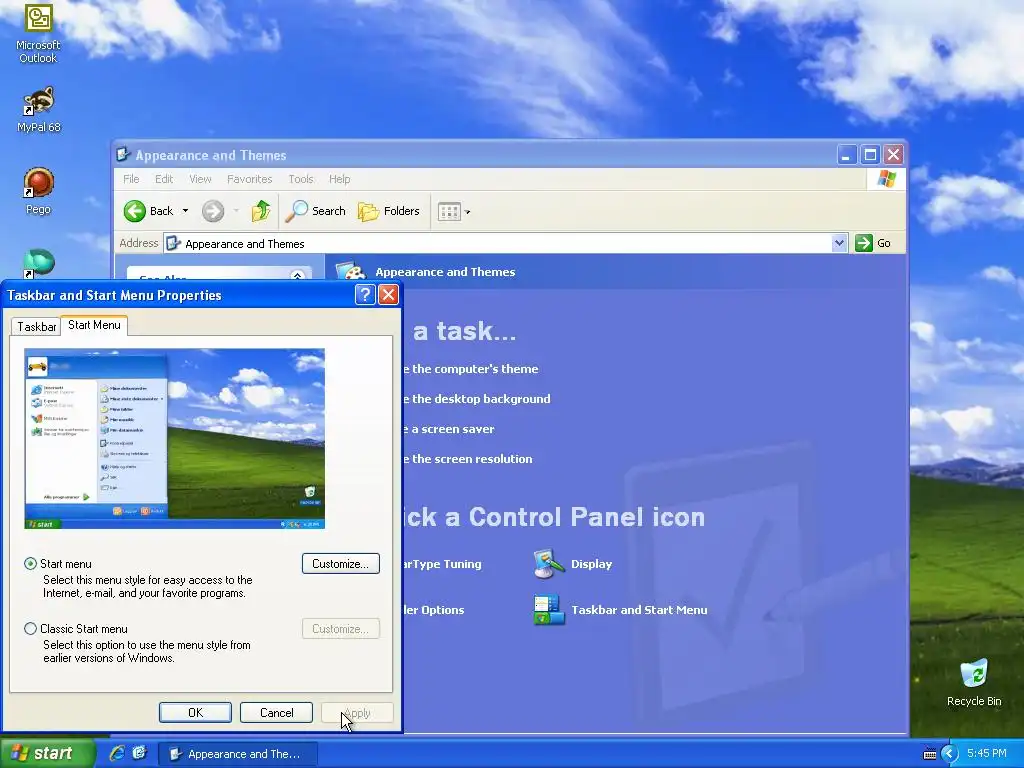The image size is (1024, 768).
Task: Open the Display control panel icon
Action: [573, 564]
